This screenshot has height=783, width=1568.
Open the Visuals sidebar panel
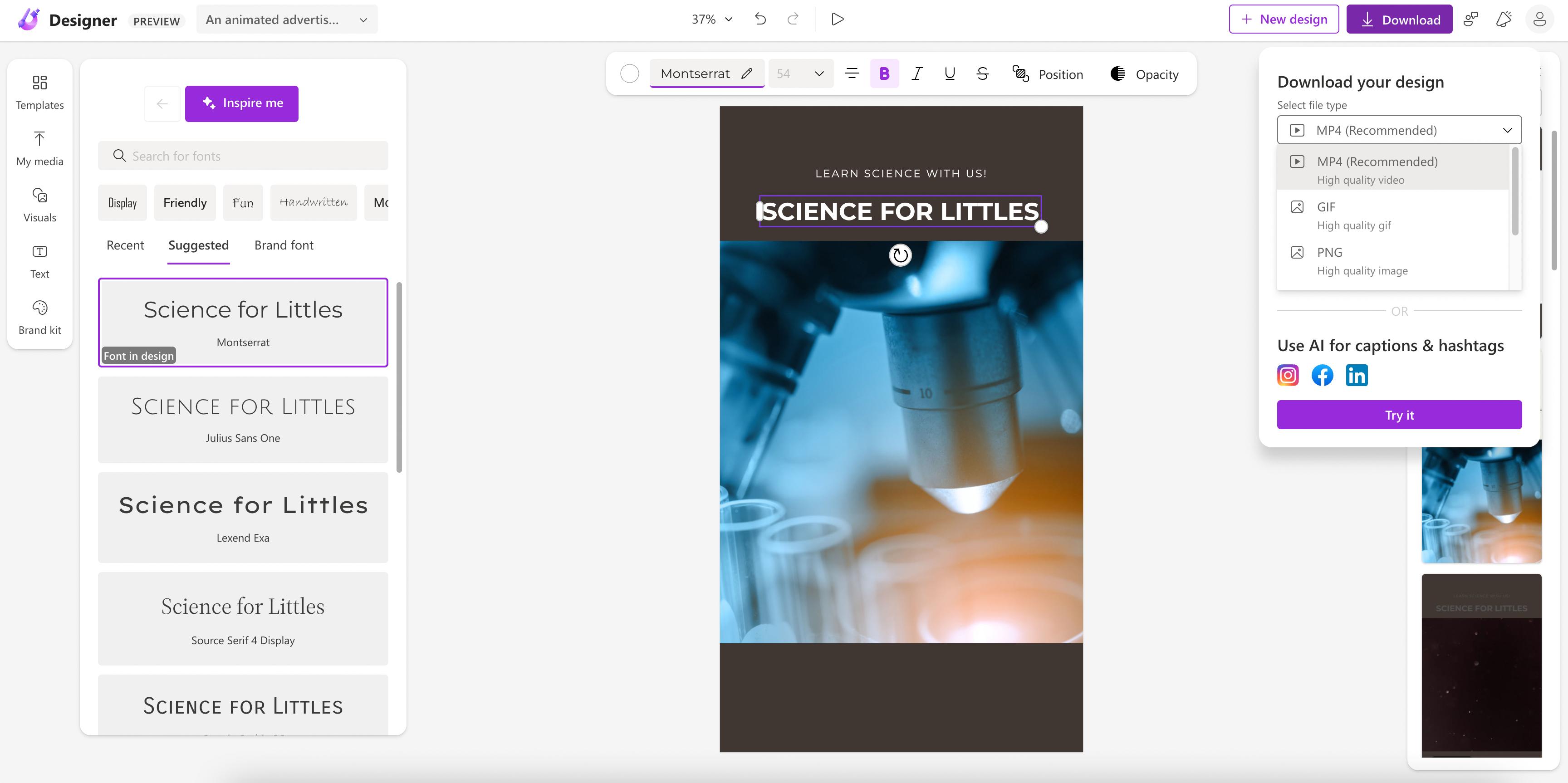point(39,205)
